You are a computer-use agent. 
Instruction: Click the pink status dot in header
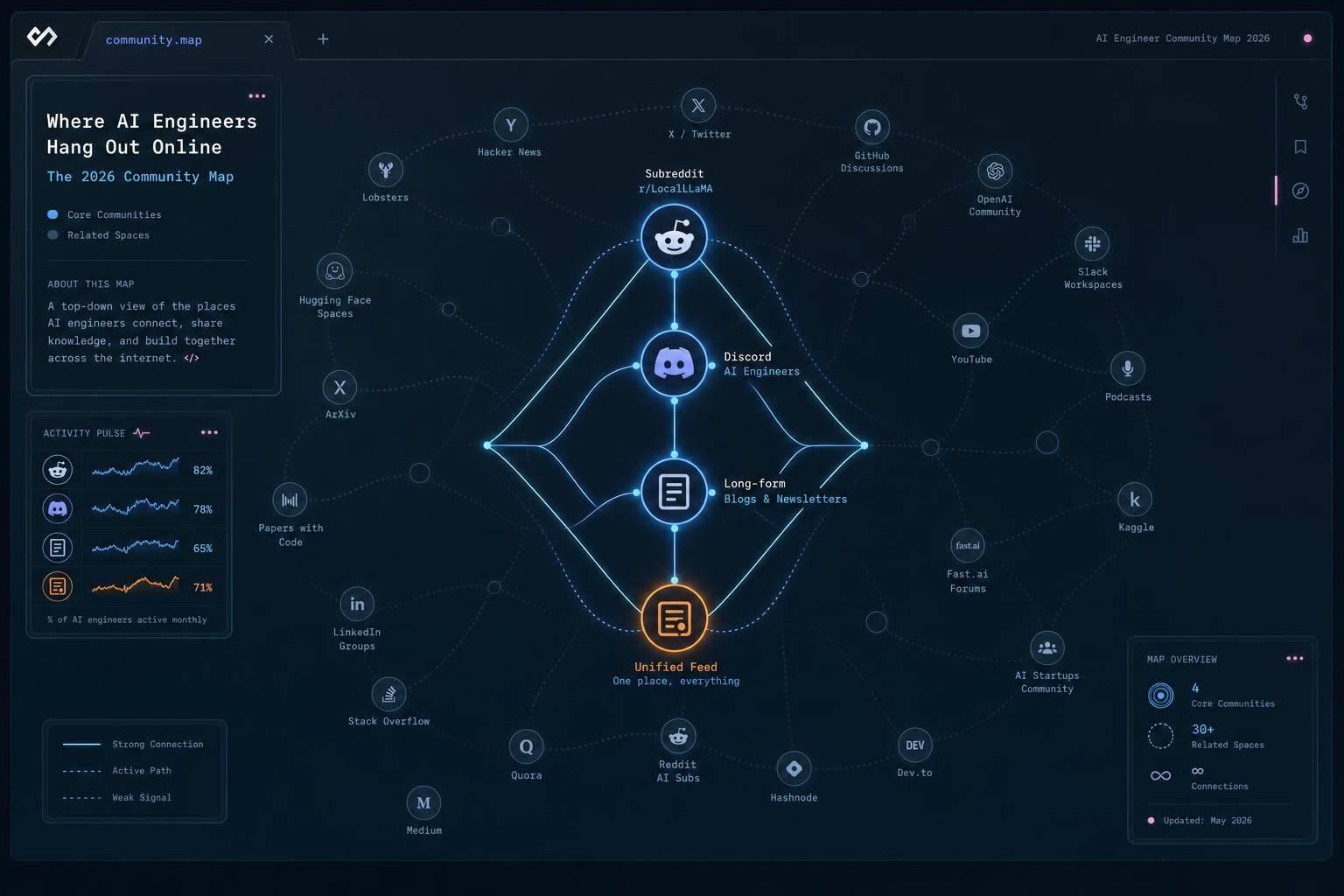point(1307,38)
